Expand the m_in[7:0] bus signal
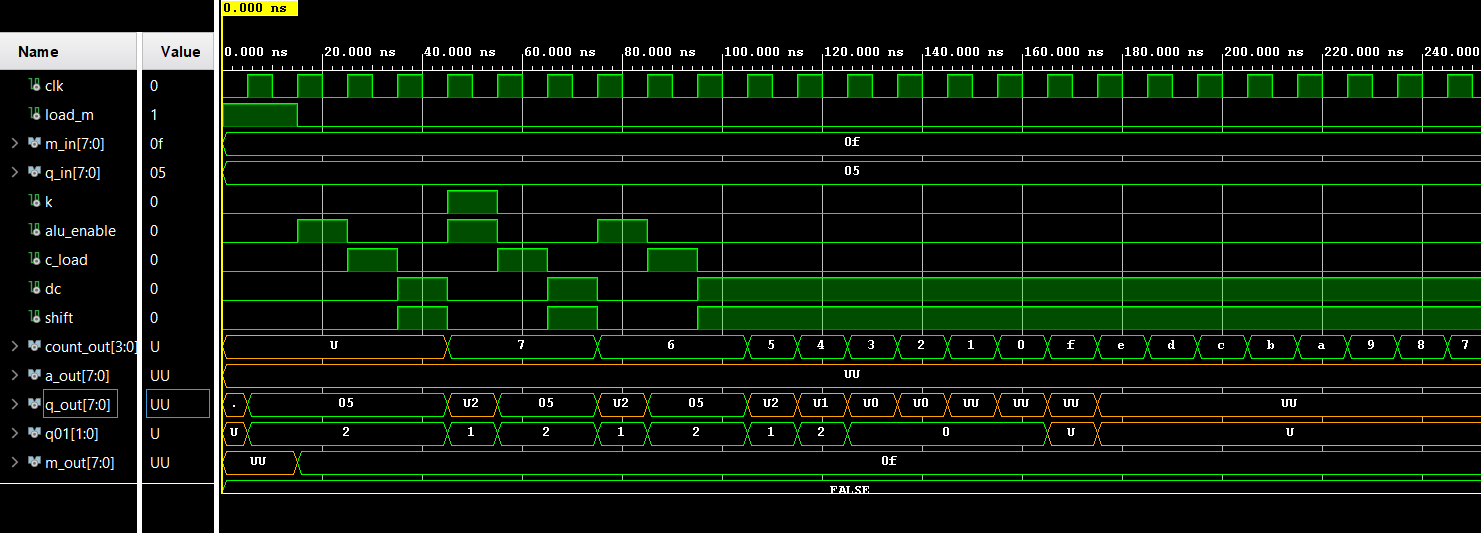1481x533 pixels. 15,144
